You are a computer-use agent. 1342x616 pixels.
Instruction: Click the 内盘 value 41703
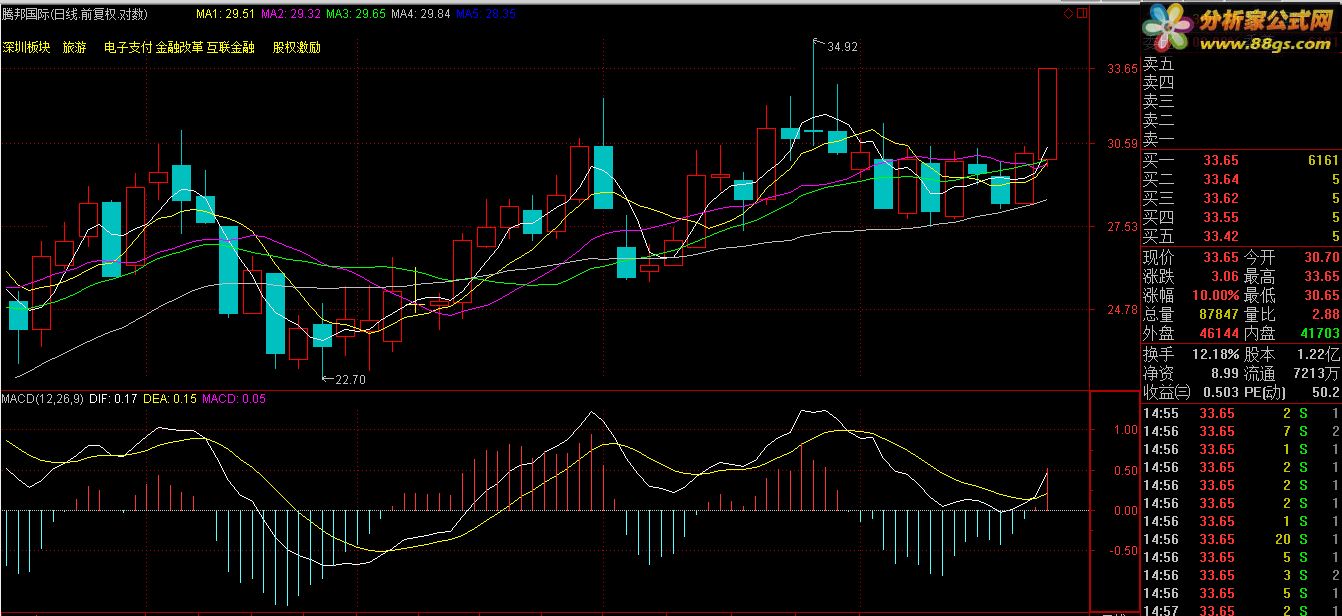[1321, 335]
